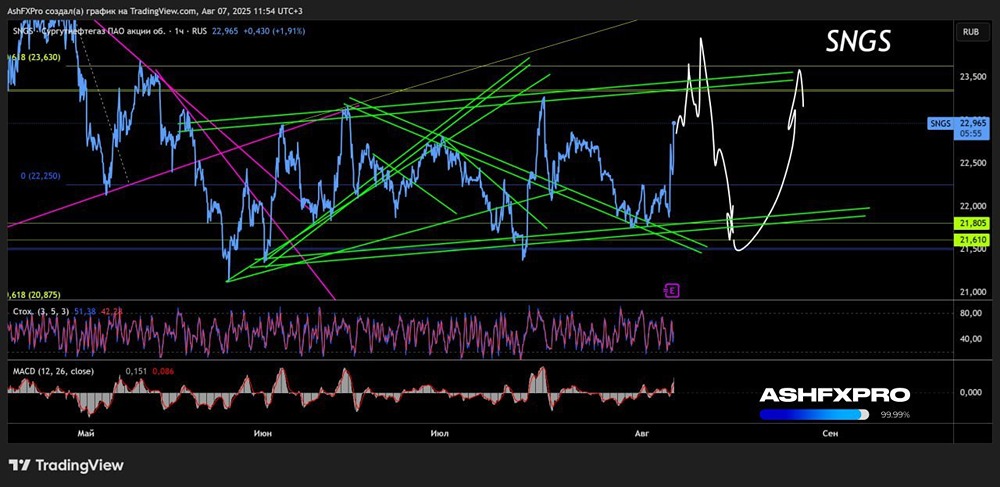The width and height of the screenshot is (1000, 487).
Task: Click the Сен month label on time axis
Action: tap(830, 433)
